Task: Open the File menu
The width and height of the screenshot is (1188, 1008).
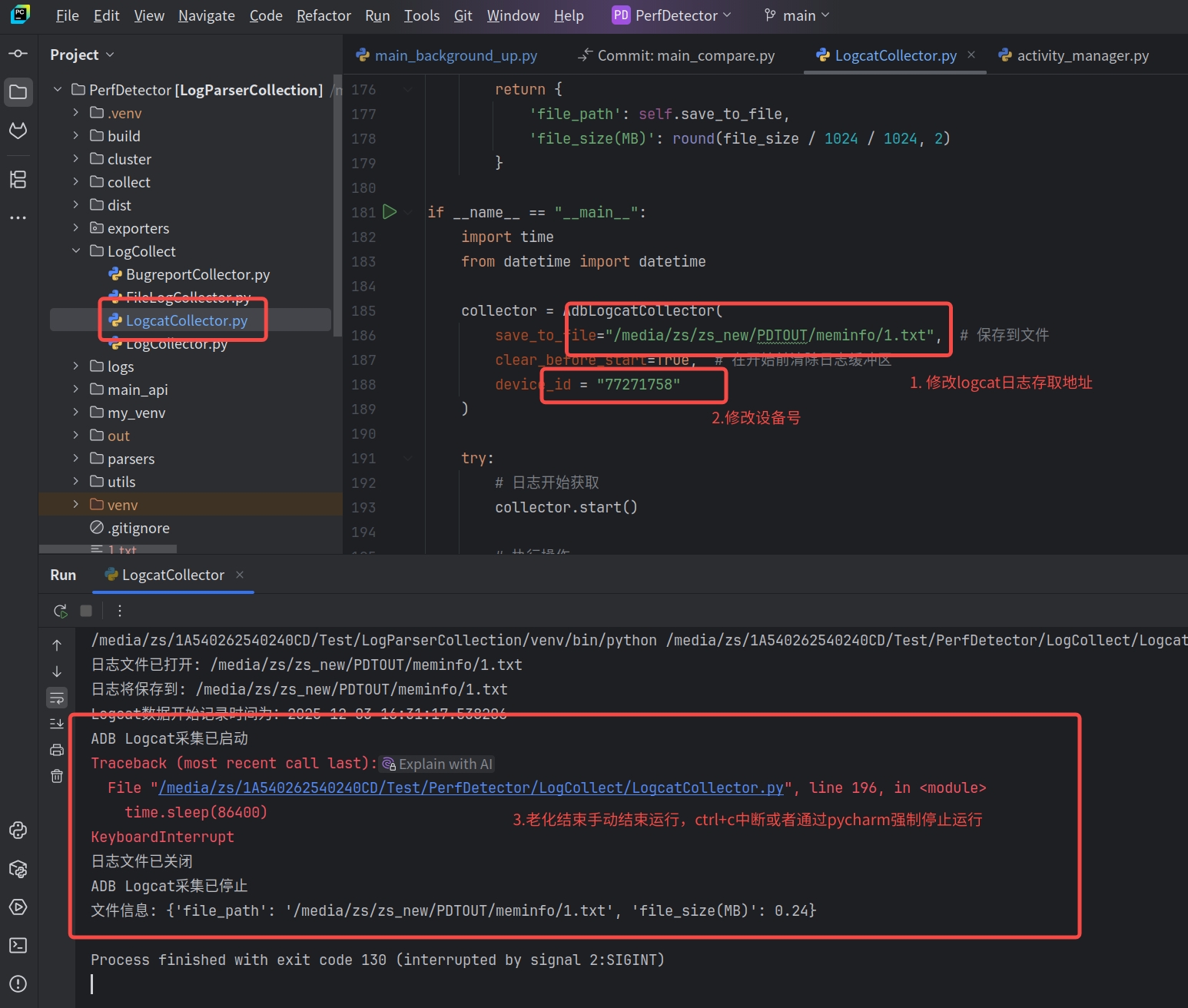Action: (68, 15)
